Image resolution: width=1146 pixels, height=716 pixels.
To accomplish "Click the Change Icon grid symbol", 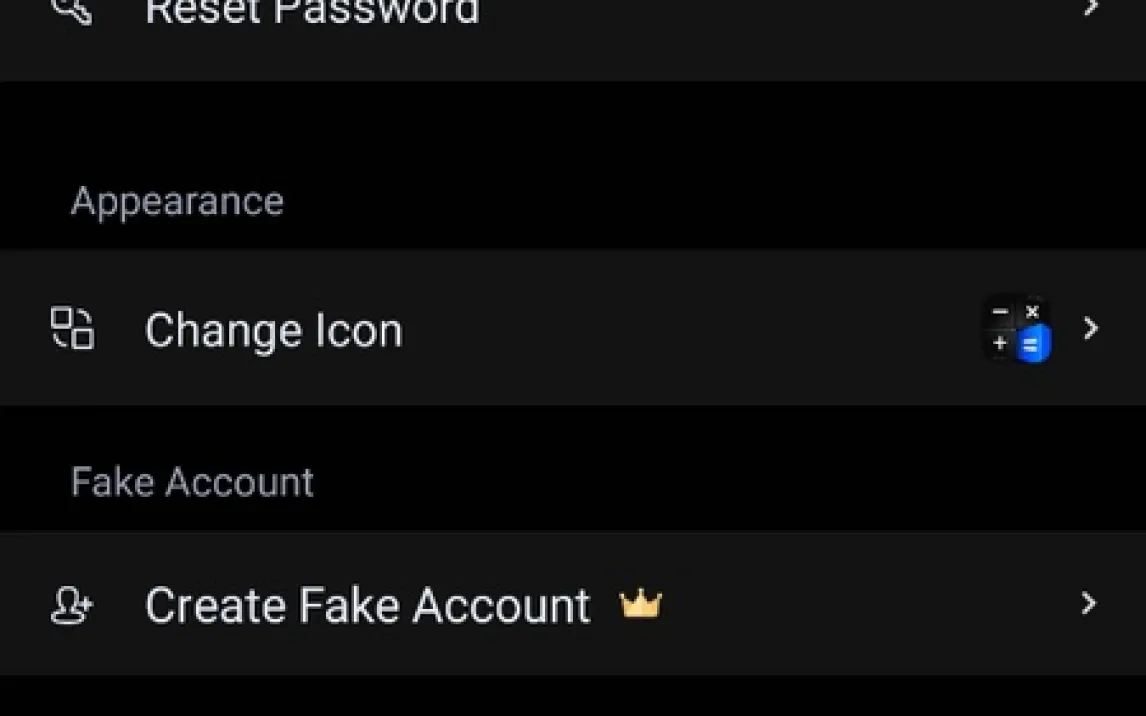I will click(72, 329).
